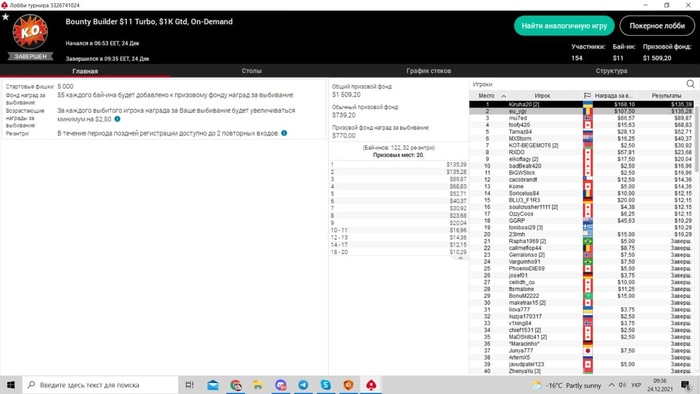Click 1st place payout $135,39 row
This screenshot has width=700, height=394.
click(399, 165)
